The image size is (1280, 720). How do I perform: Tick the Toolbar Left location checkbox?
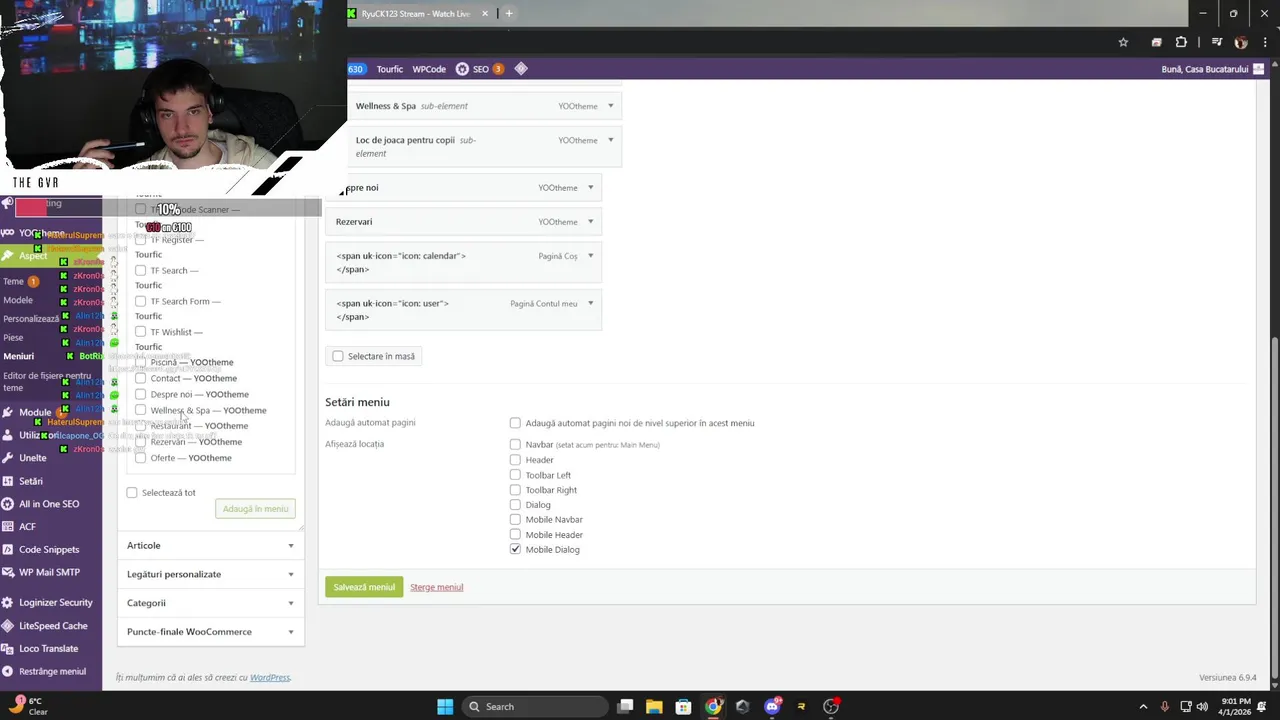515,475
